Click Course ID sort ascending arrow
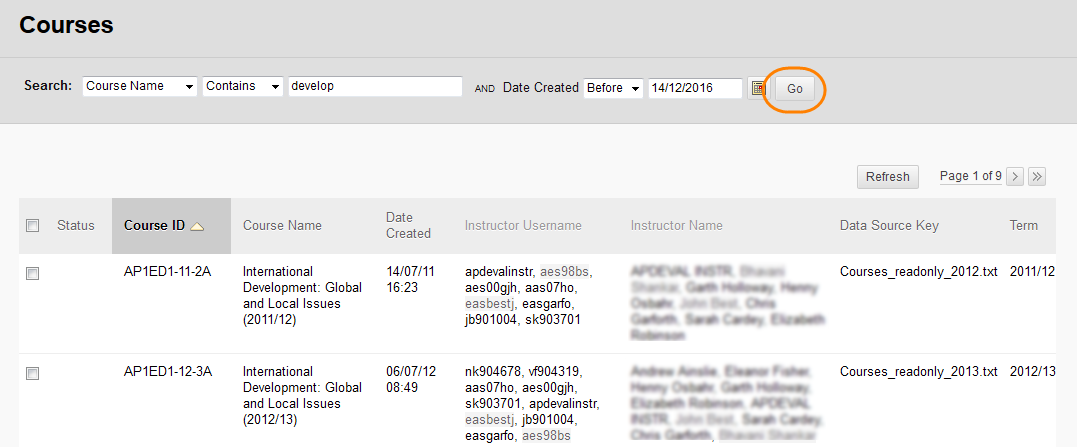 click(x=197, y=226)
